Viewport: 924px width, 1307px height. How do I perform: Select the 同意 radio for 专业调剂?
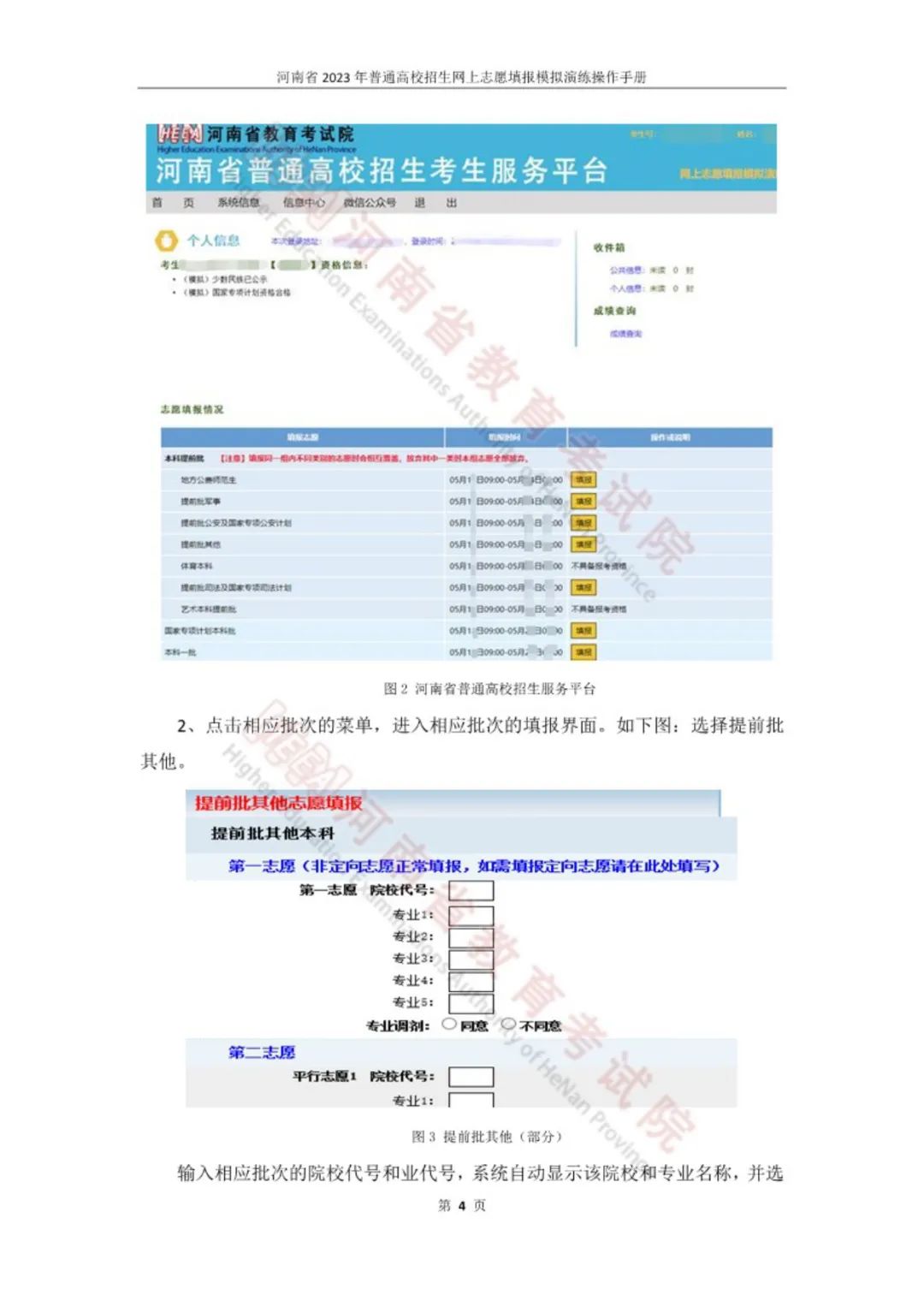(449, 1024)
